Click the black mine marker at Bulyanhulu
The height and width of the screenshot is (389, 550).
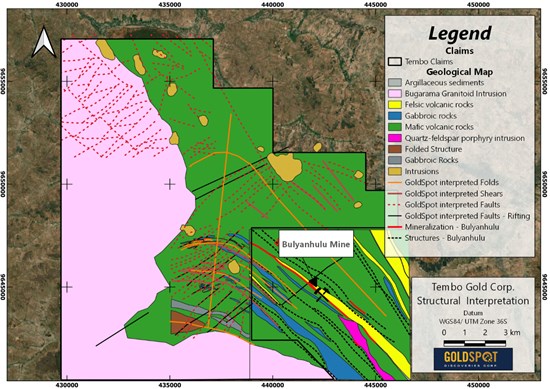tap(313, 282)
